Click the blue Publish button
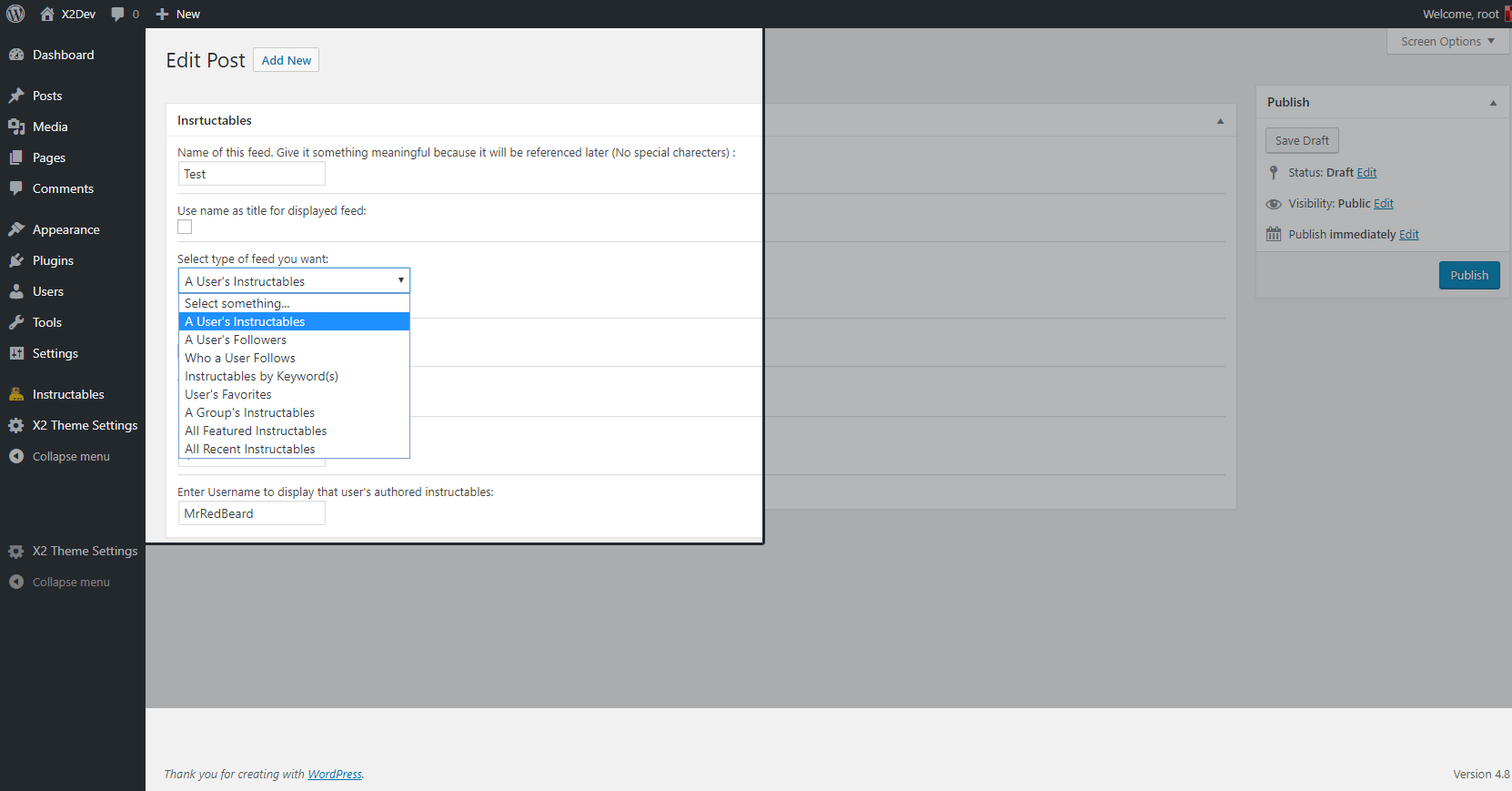The image size is (1512, 791). tap(1469, 275)
